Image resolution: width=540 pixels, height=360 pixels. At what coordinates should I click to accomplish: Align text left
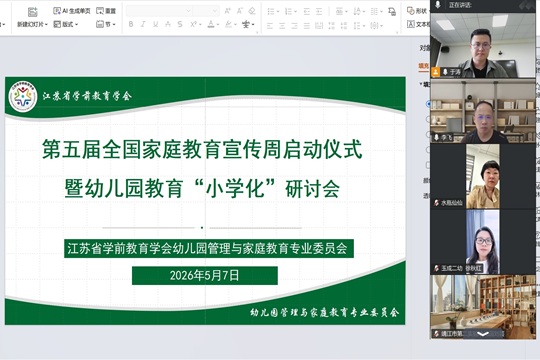[270, 25]
